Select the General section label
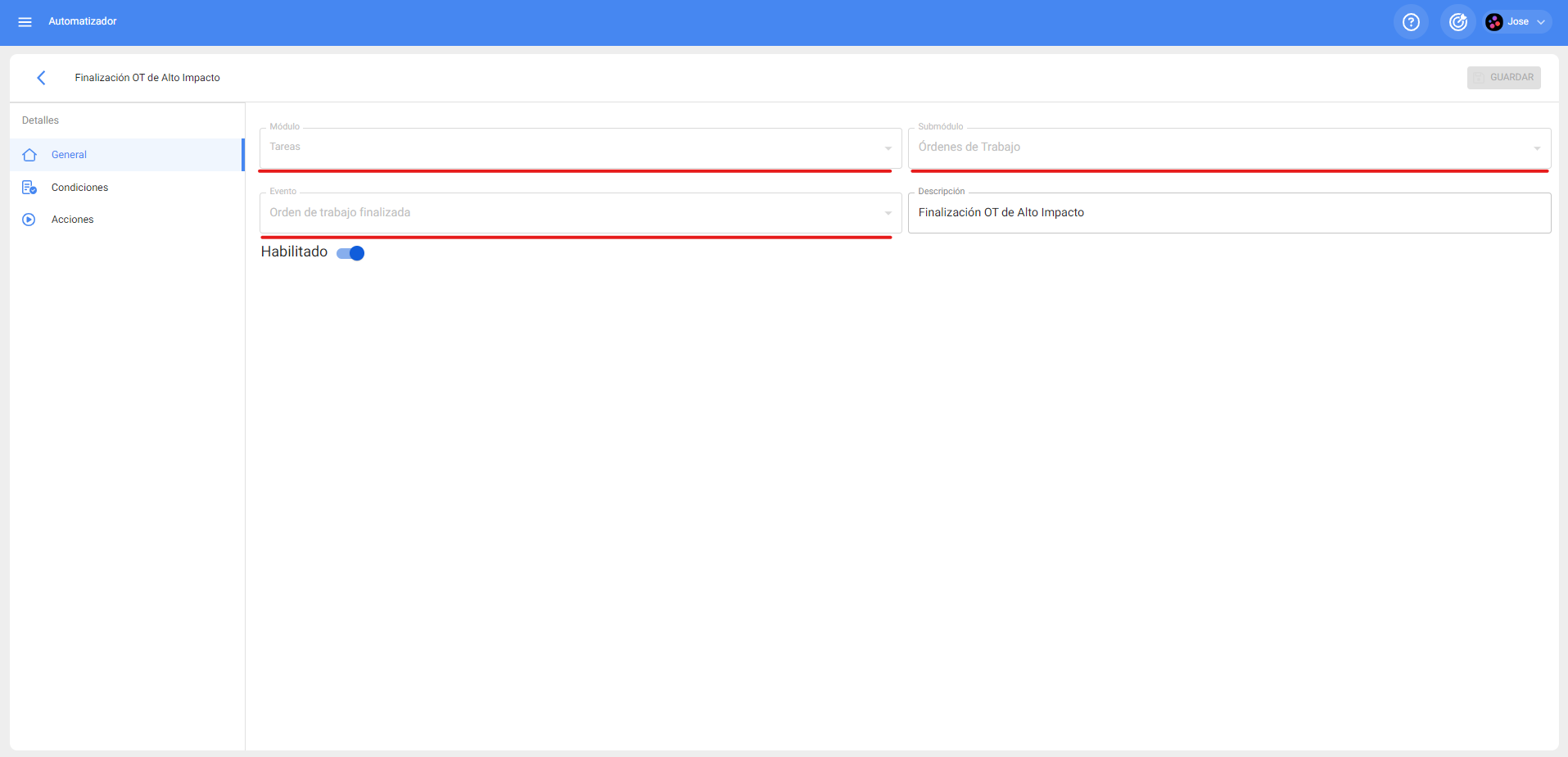 (x=69, y=155)
